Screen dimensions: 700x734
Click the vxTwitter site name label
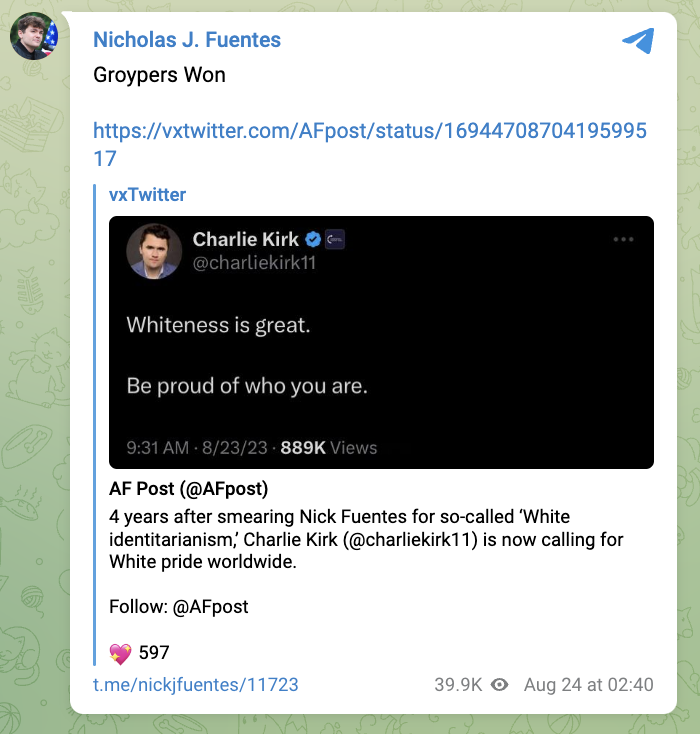147,195
